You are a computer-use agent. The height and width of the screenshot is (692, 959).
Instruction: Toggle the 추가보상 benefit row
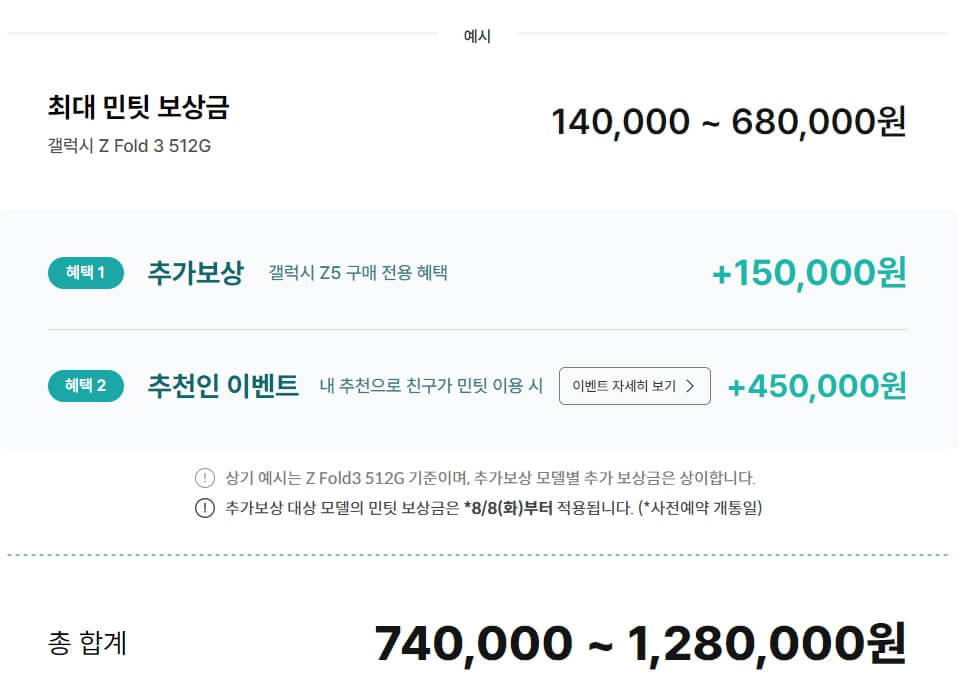pyautogui.click(x=480, y=273)
